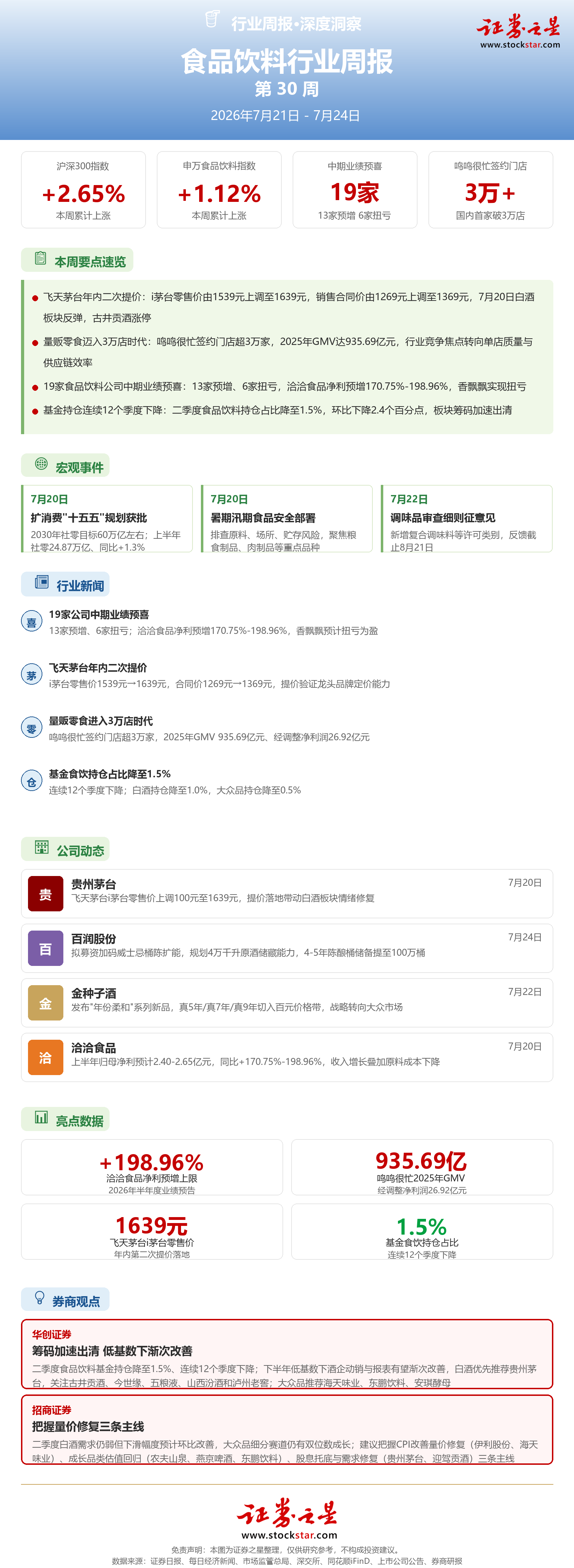Viewport: 574px width, 1568px height.
Task: Open the 调味品审查细则征意见 event card
Action: pyautogui.click(x=466, y=518)
